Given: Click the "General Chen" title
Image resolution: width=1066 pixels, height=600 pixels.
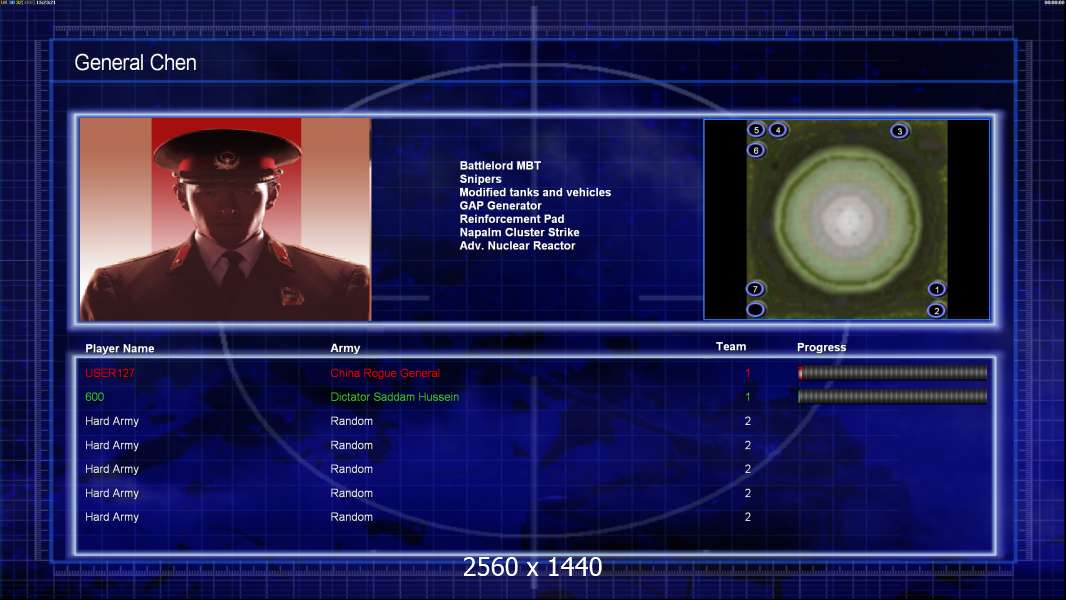Looking at the screenshot, I should pos(135,63).
